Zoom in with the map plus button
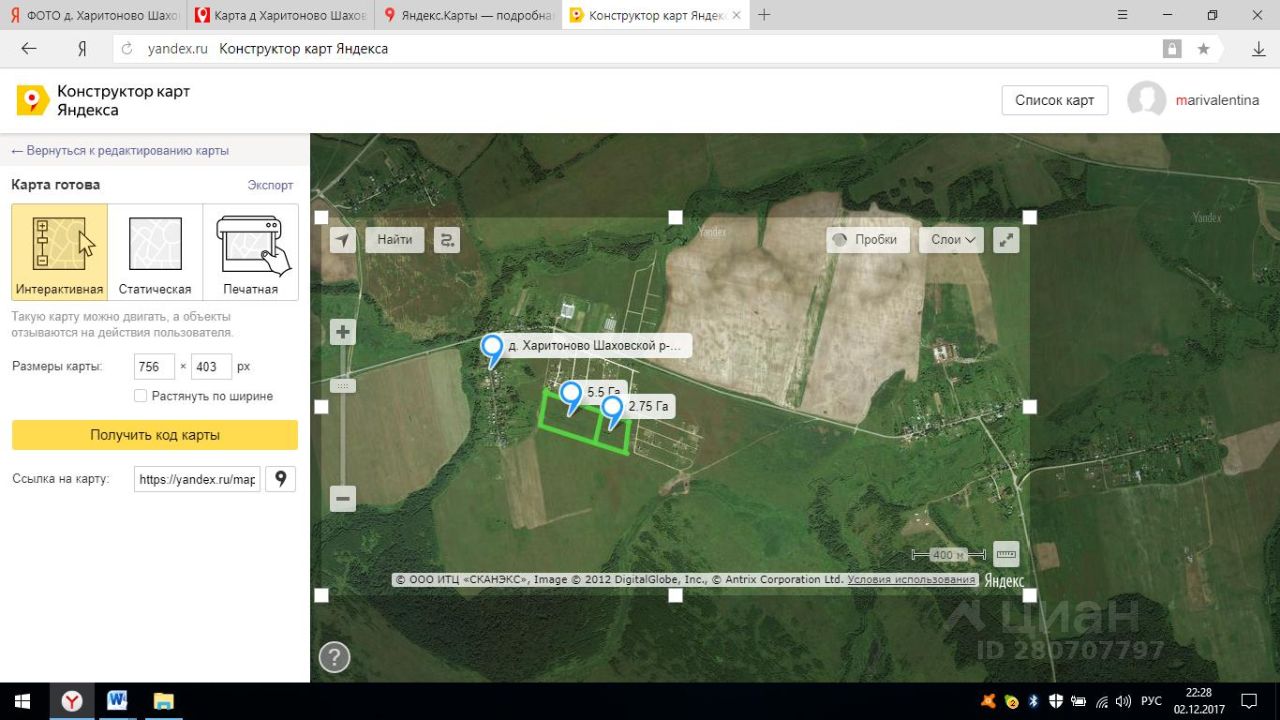The width and height of the screenshot is (1280, 720). click(x=343, y=333)
